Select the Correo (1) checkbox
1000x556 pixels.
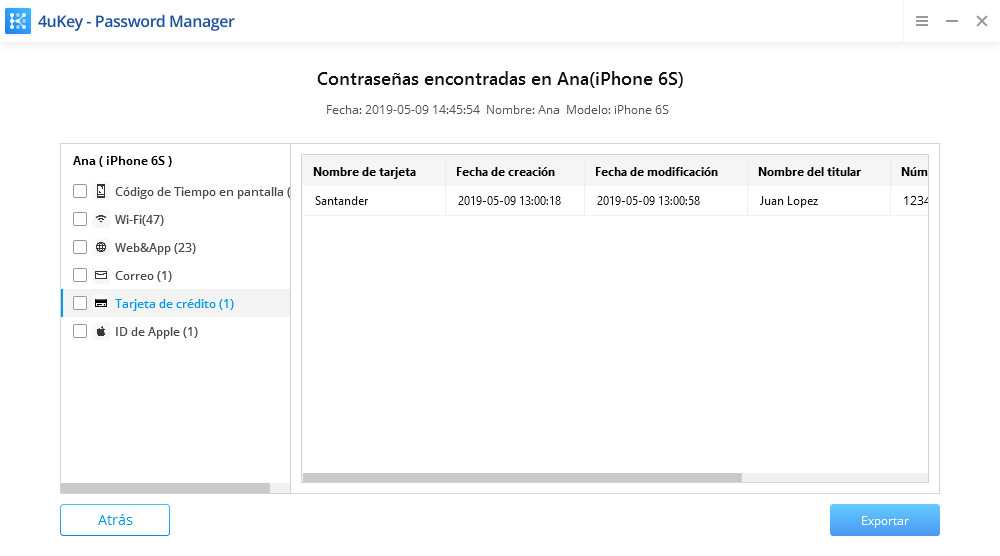(x=80, y=275)
